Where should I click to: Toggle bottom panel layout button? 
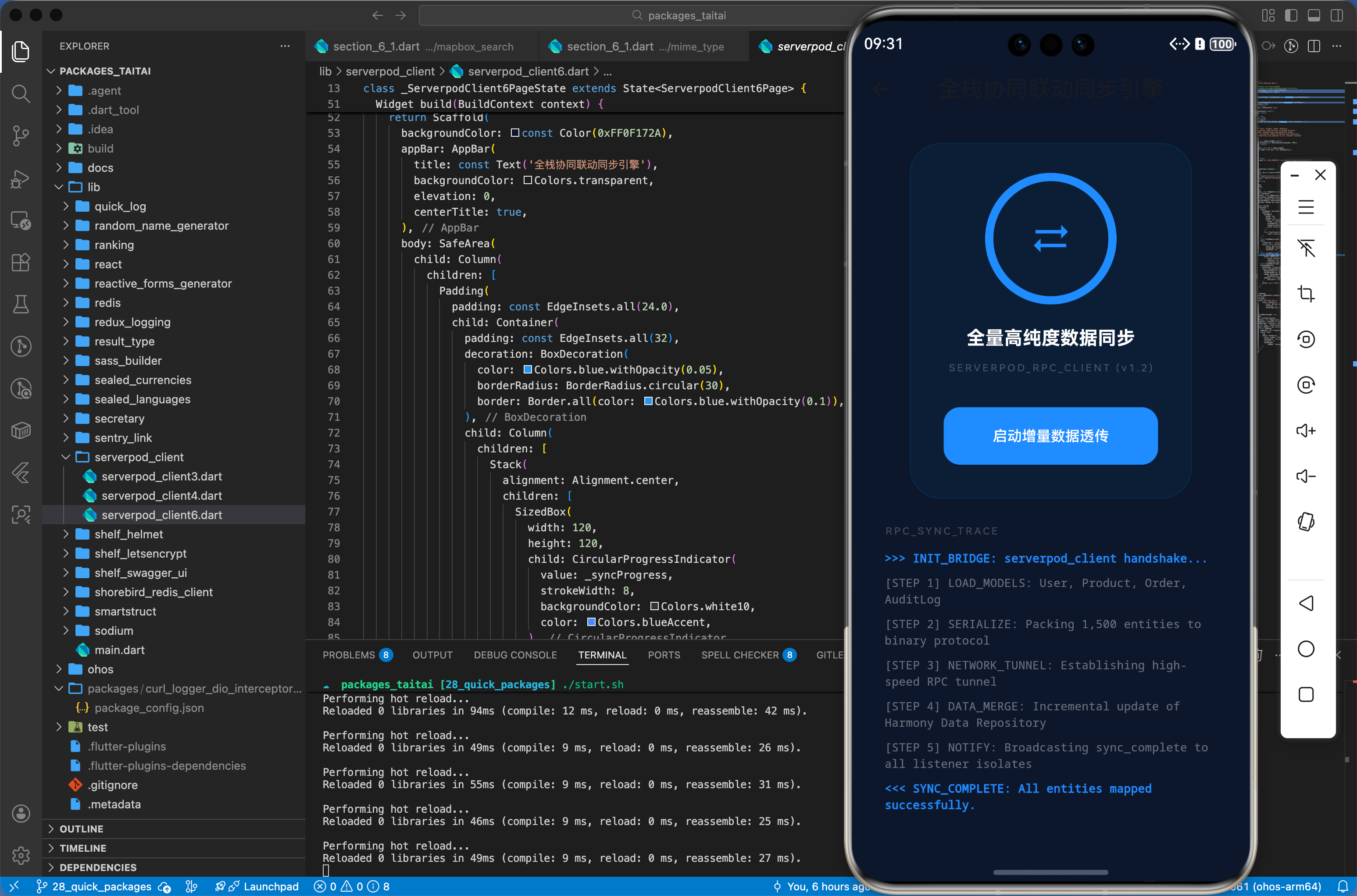click(x=1314, y=15)
